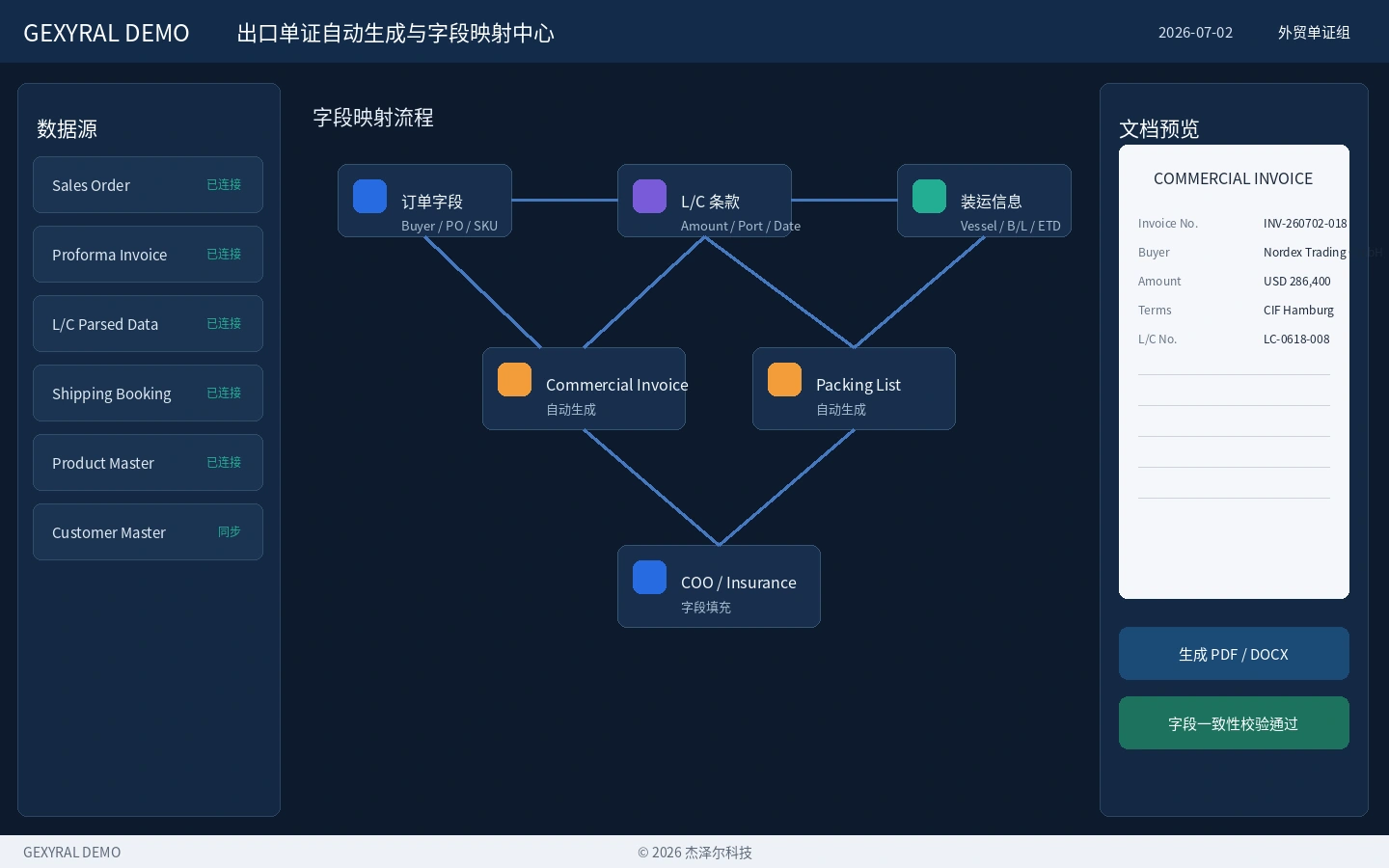
Task: Click the footer GEXYRAL DEMO text
Action: (72, 853)
